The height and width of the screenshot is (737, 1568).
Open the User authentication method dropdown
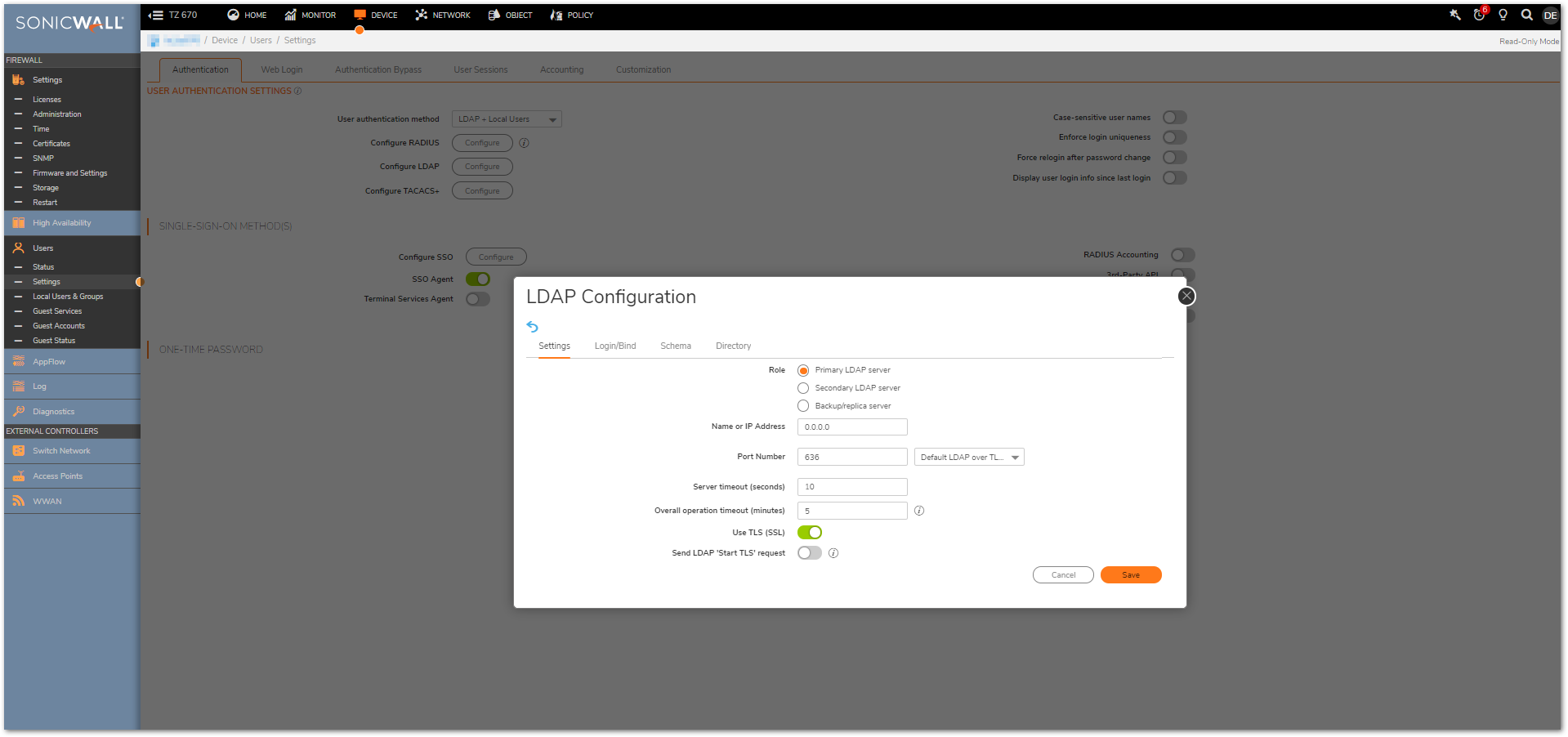(x=507, y=119)
